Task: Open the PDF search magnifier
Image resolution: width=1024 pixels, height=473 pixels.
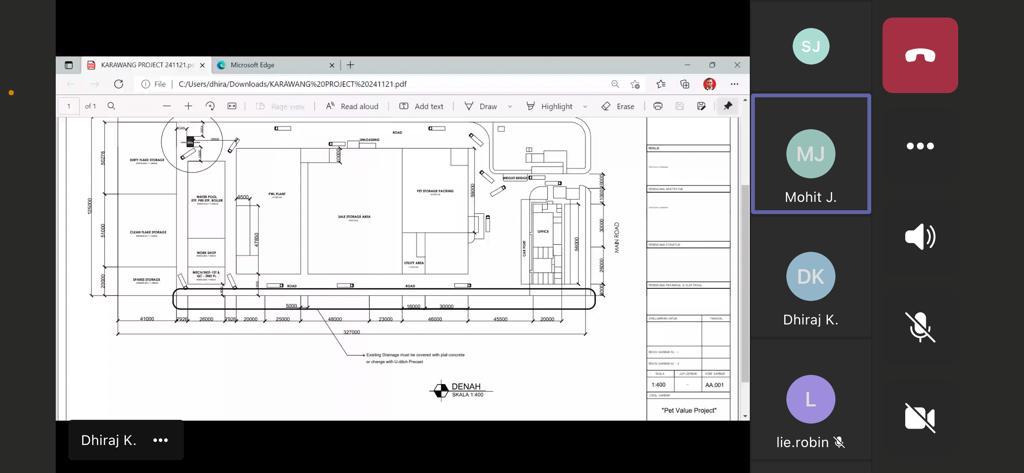Action: tap(111, 106)
